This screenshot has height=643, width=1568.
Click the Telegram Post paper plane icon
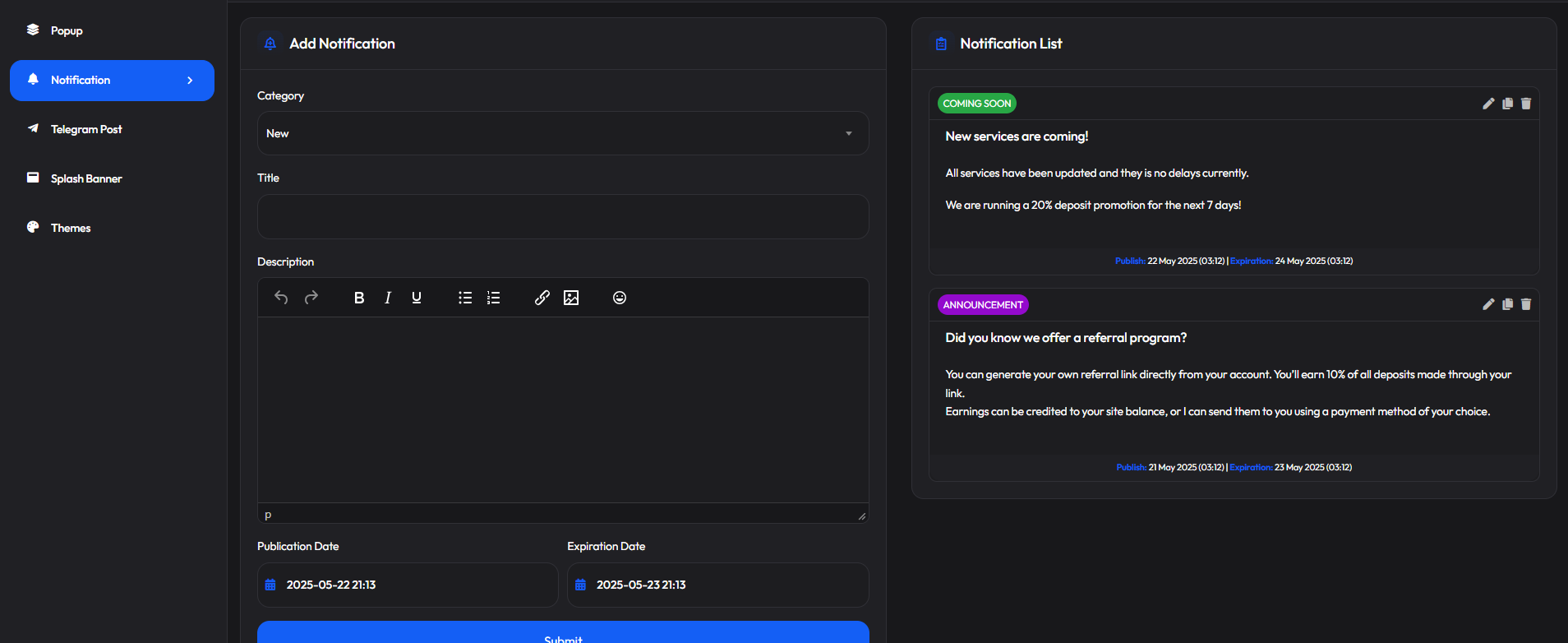[33, 128]
